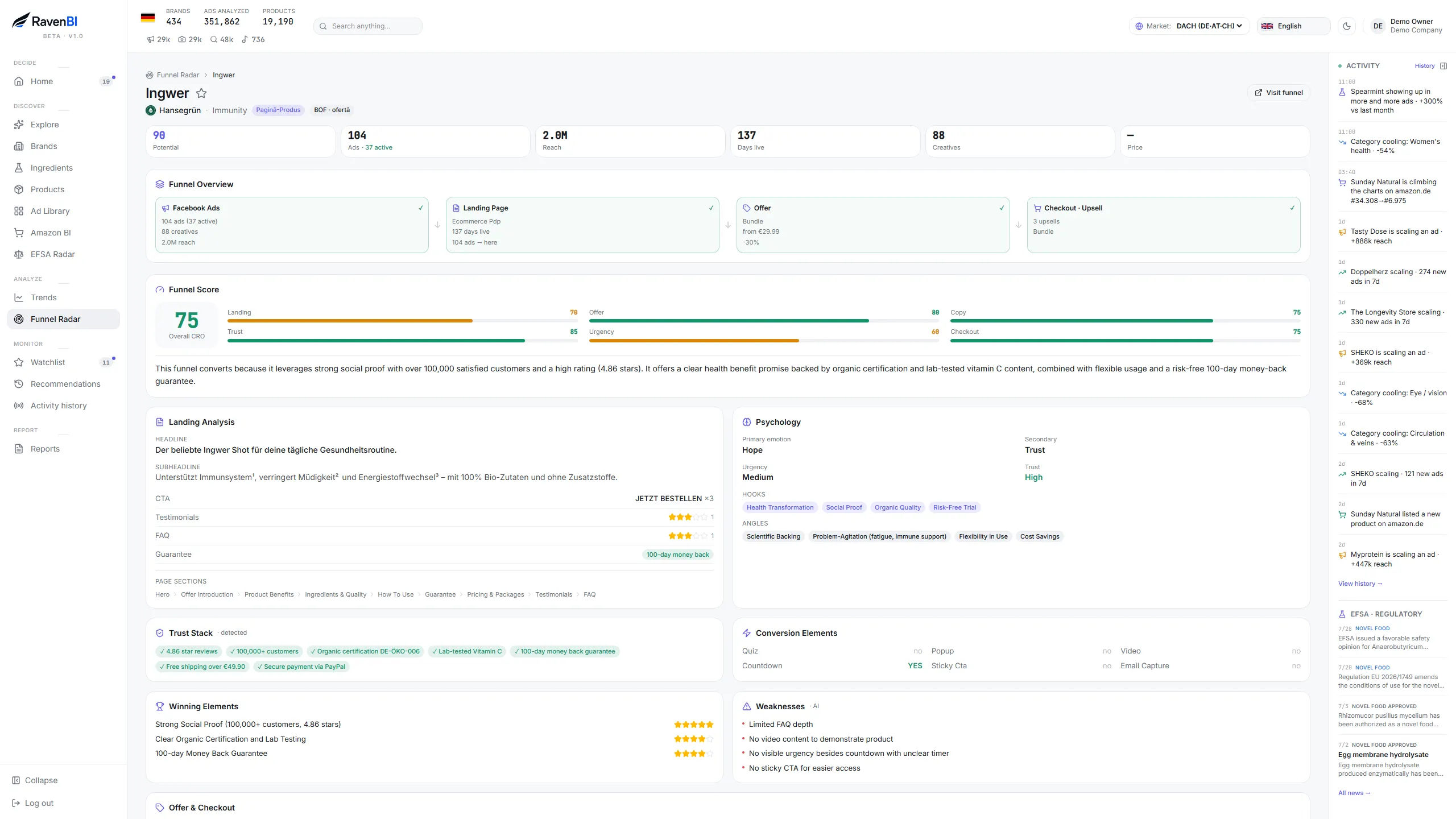Select the Checkout Upsell funnel card

coord(1164,225)
